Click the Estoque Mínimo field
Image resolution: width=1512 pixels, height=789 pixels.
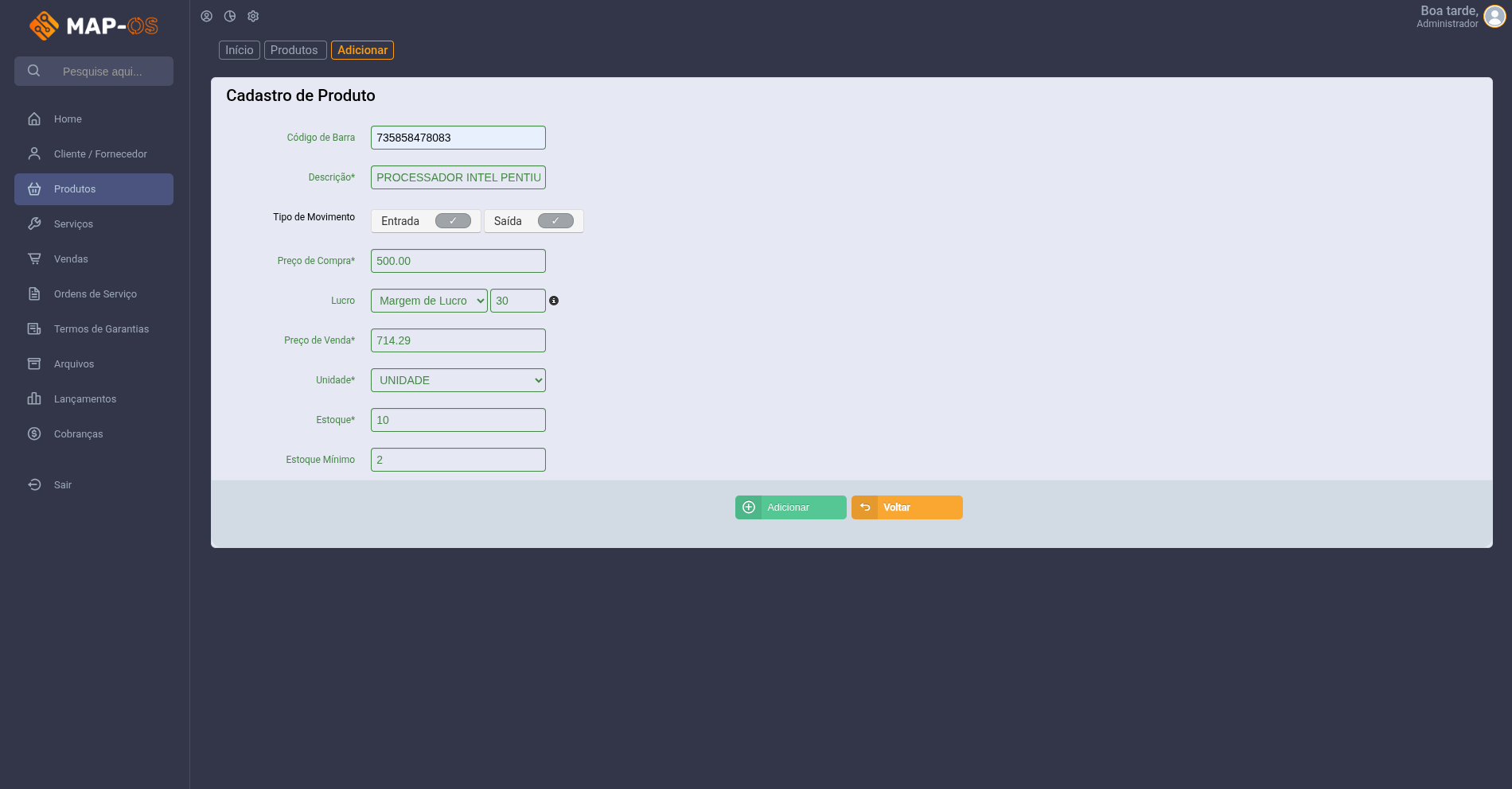(x=458, y=460)
